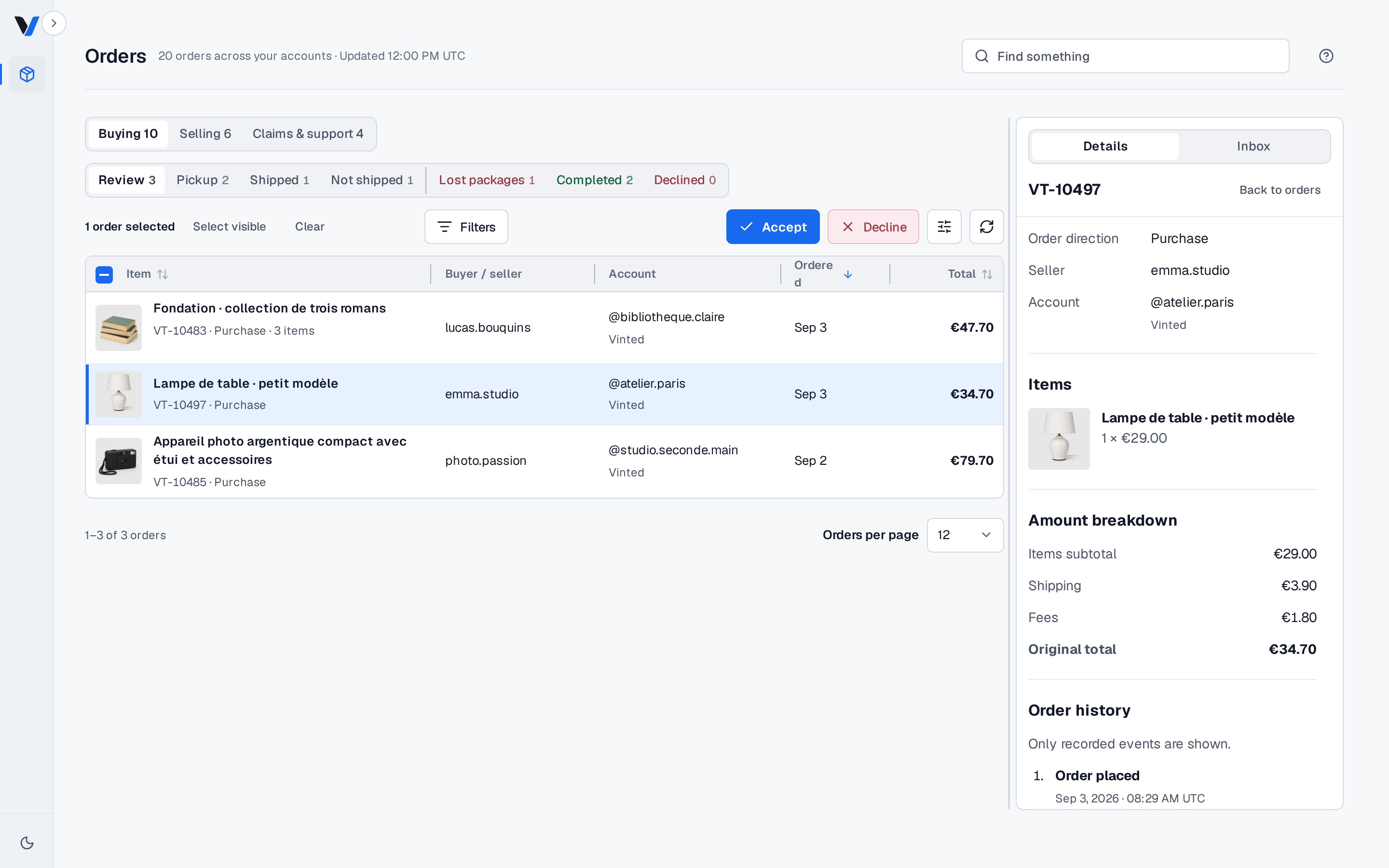Open the Orders per page dropdown

pyautogui.click(x=966, y=535)
